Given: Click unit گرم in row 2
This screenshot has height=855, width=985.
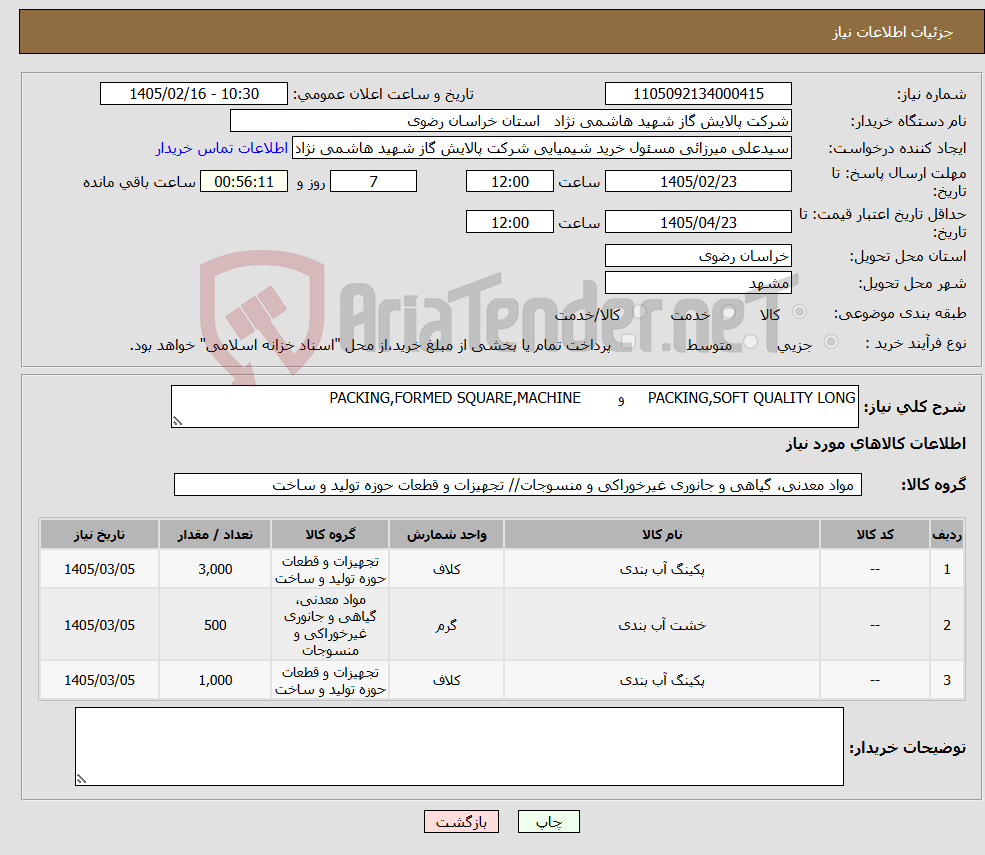Looking at the screenshot, I should coord(446,625).
